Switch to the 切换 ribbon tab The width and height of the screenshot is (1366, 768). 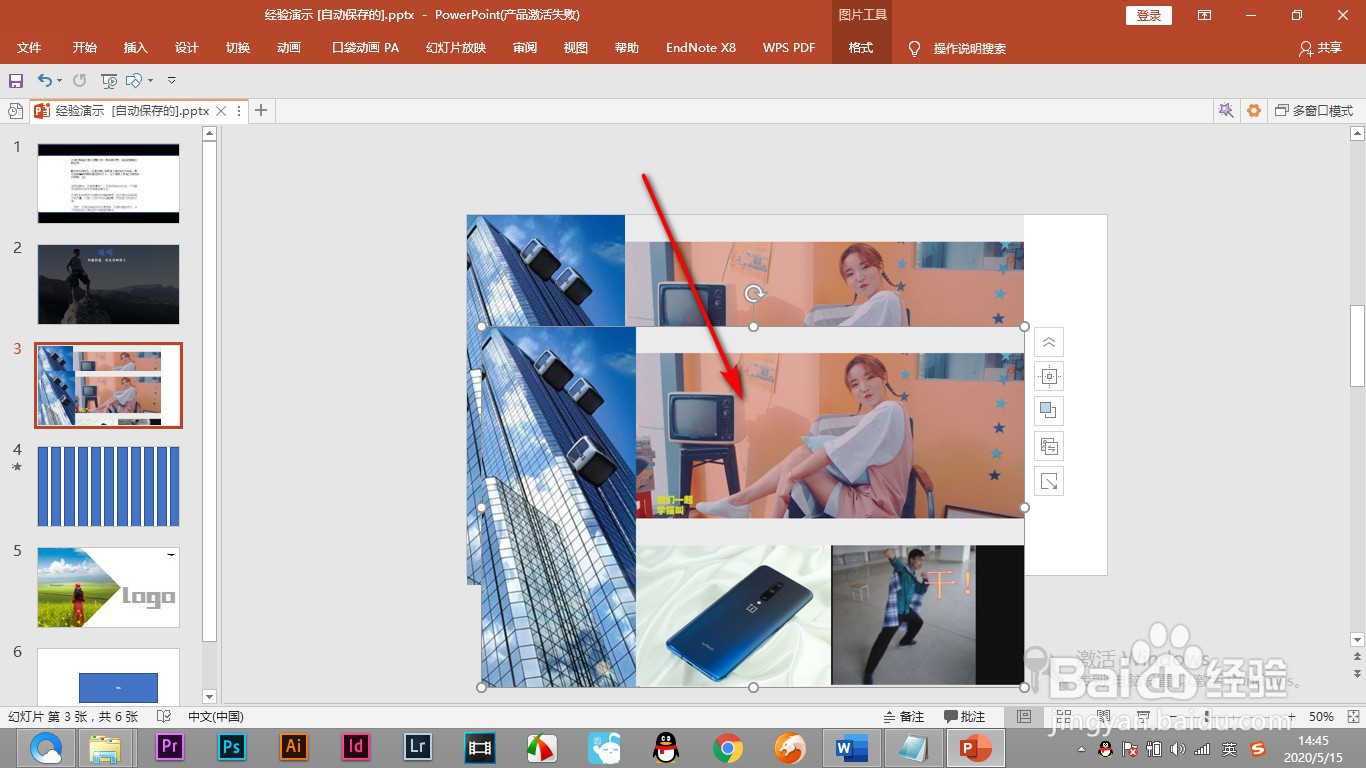click(238, 48)
